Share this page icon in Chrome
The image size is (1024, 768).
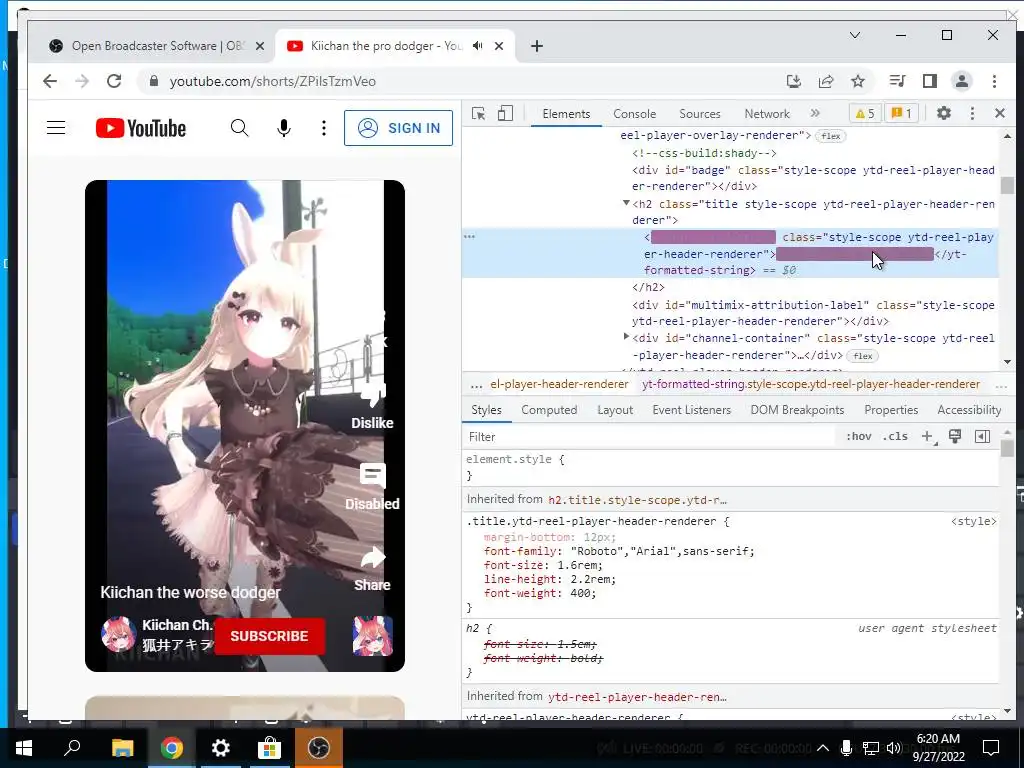pos(826,81)
